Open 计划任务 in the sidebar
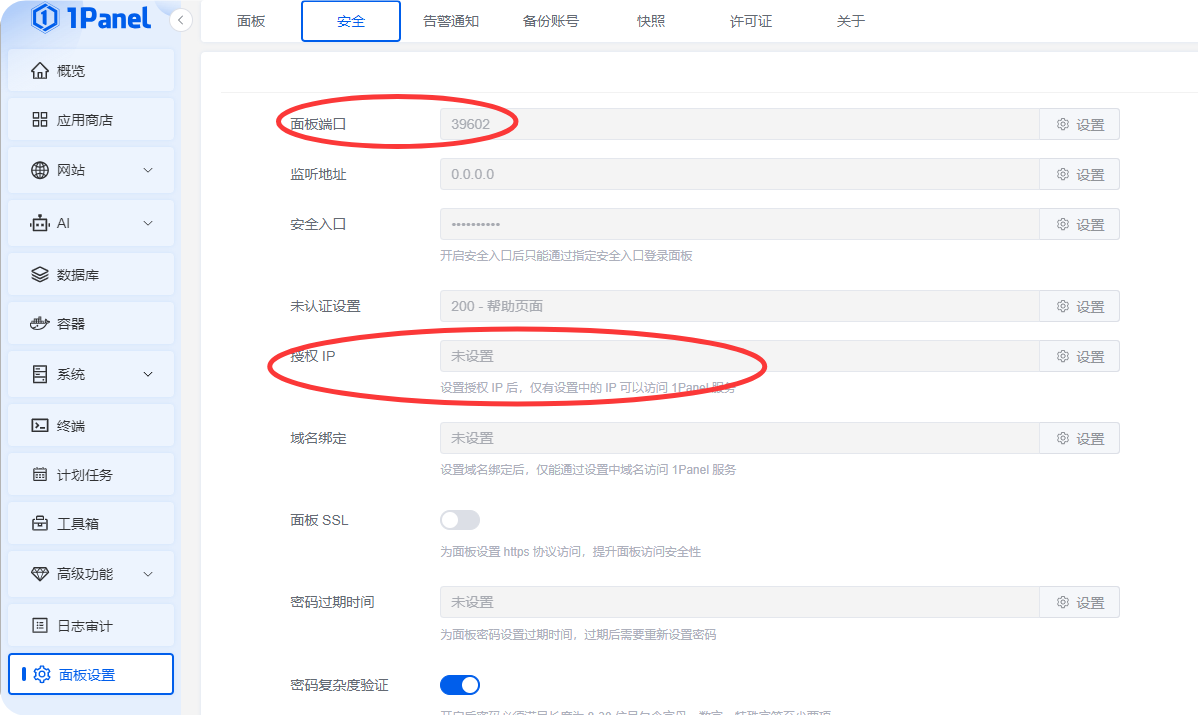Screen dimensions: 1198x715 tap(91, 474)
